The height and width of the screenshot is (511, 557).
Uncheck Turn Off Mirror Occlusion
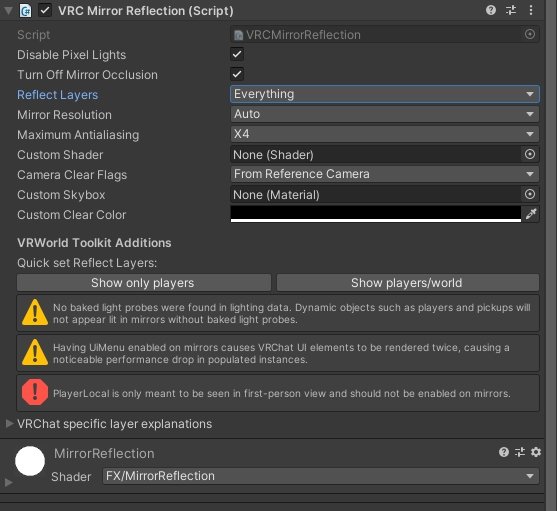(x=237, y=74)
